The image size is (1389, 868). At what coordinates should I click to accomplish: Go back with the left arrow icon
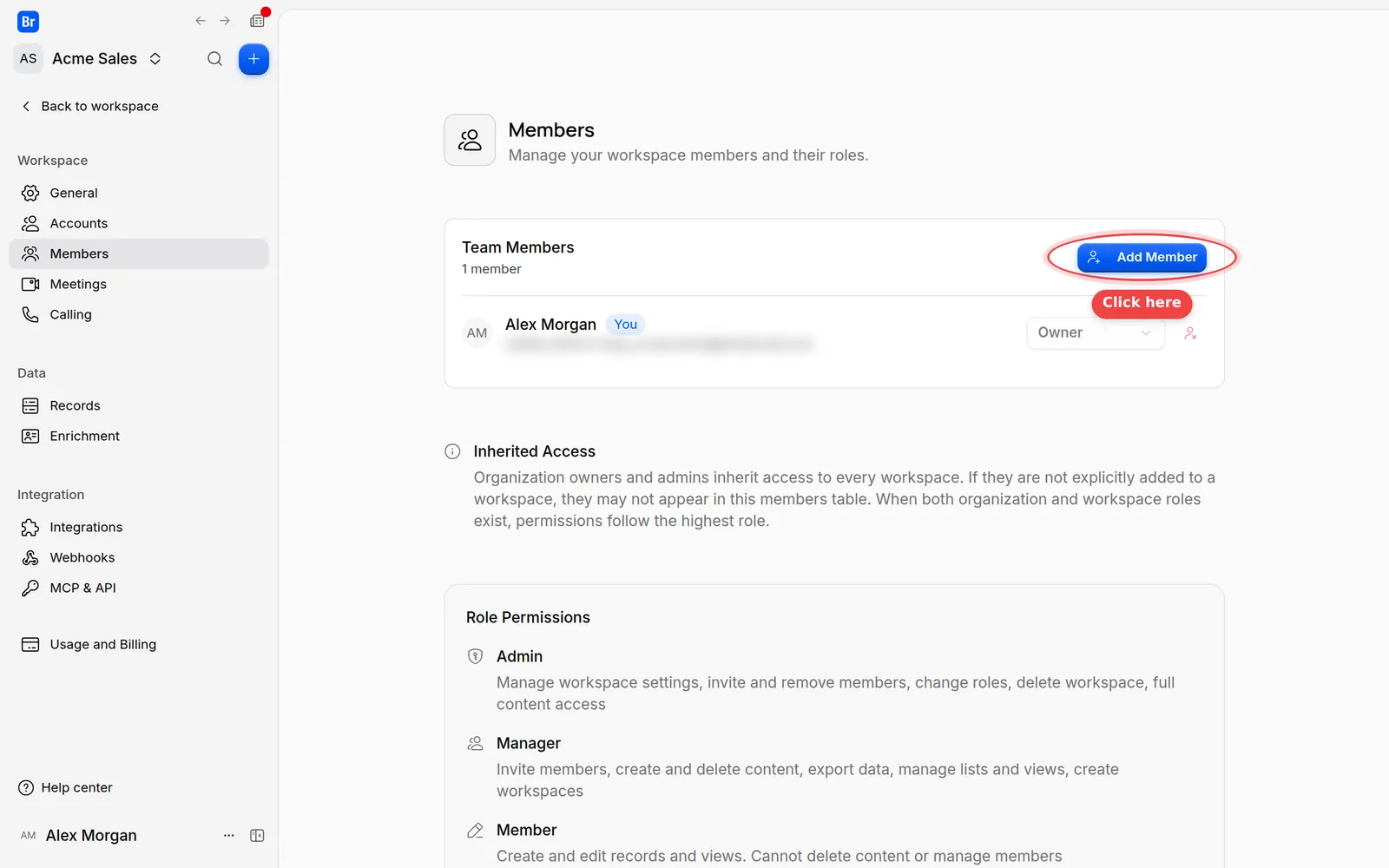tap(201, 21)
